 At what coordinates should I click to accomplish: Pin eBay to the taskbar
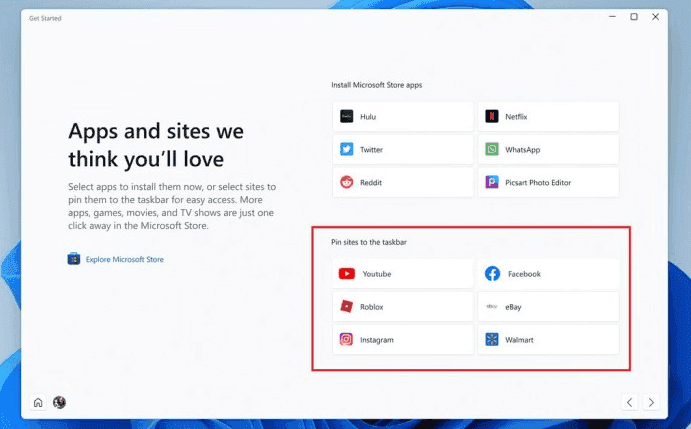(x=548, y=307)
